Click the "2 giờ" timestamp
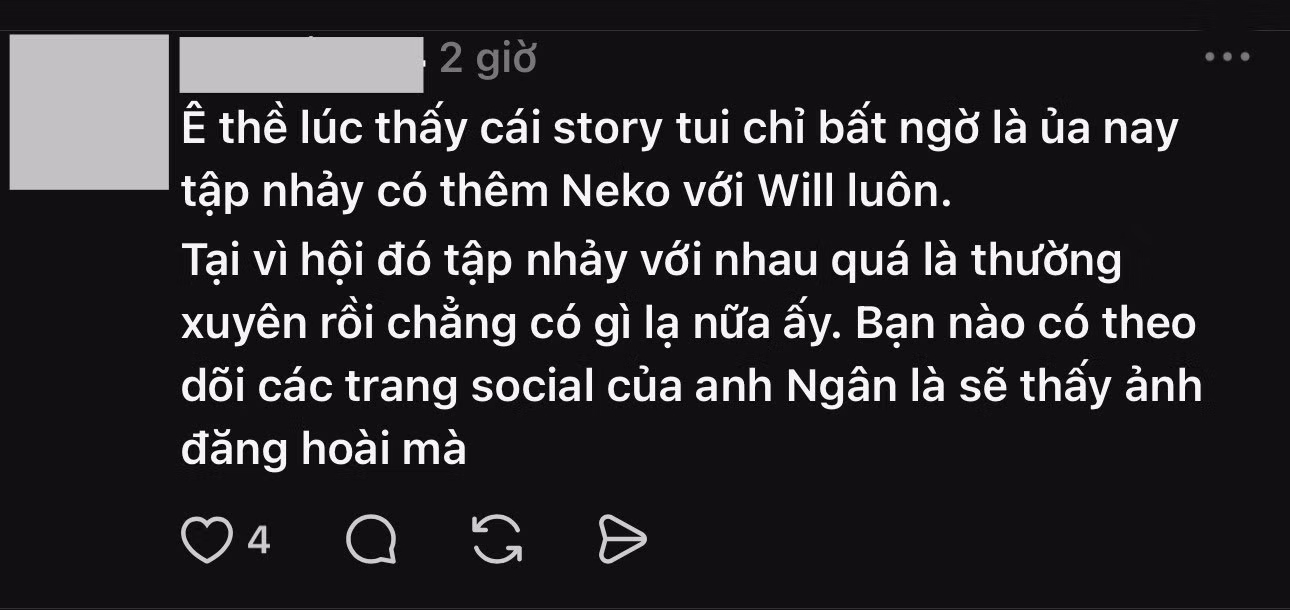The width and height of the screenshot is (1290, 610). point(488,60)
